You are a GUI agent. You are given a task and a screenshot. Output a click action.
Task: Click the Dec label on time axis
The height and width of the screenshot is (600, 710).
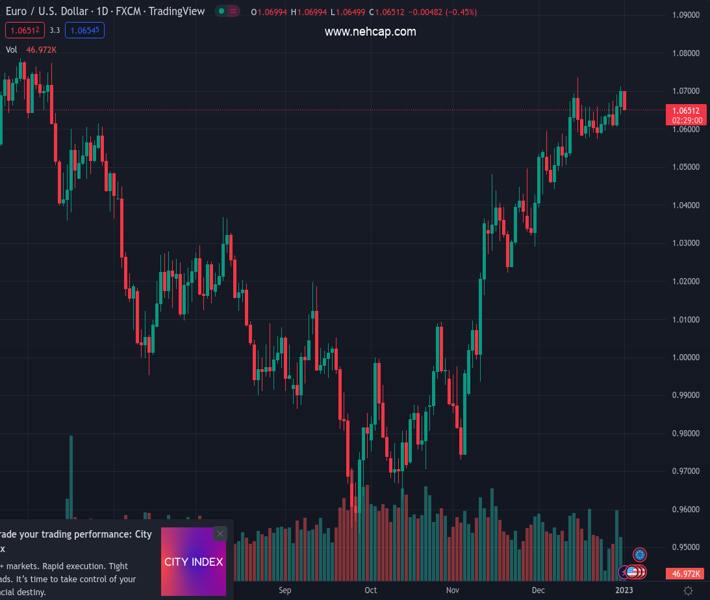click(538, 591)
